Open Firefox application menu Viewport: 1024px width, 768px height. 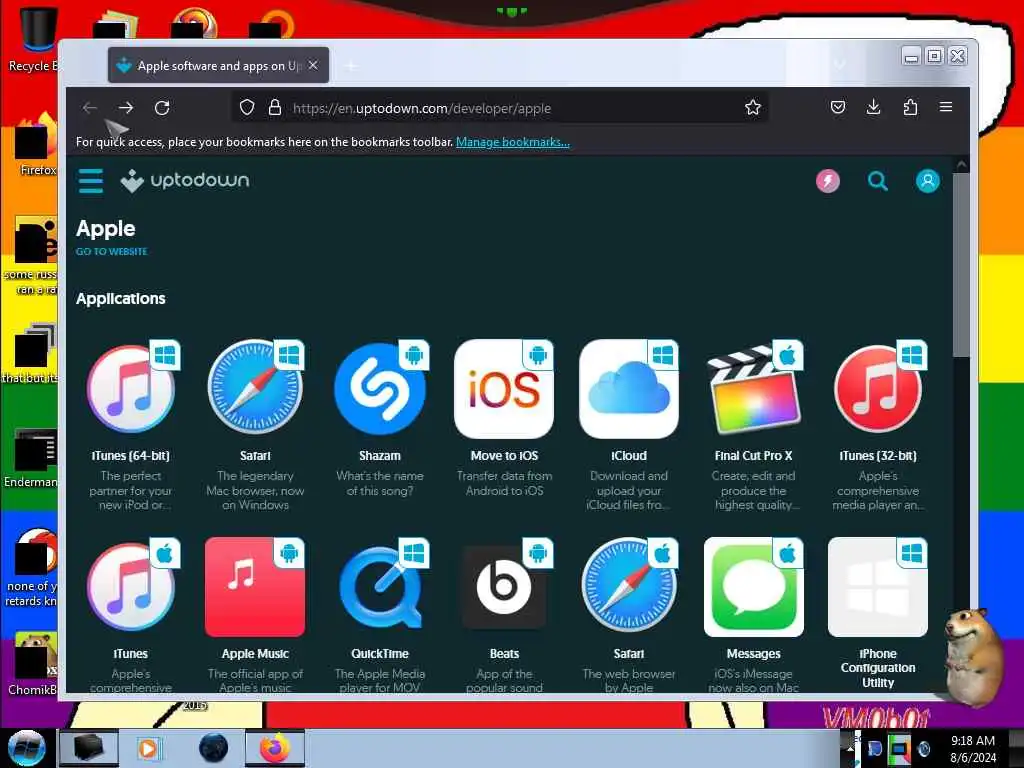[946, 107]
